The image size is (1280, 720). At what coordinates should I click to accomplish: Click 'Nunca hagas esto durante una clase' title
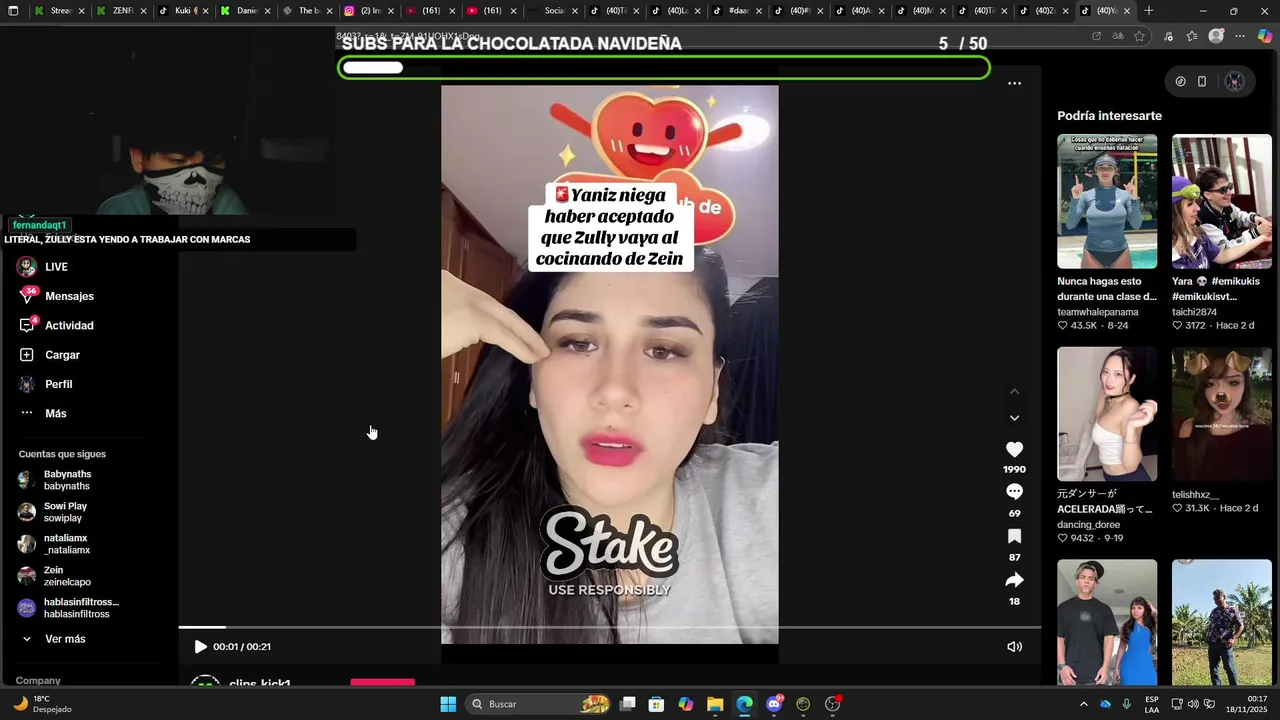[1107, 289]
